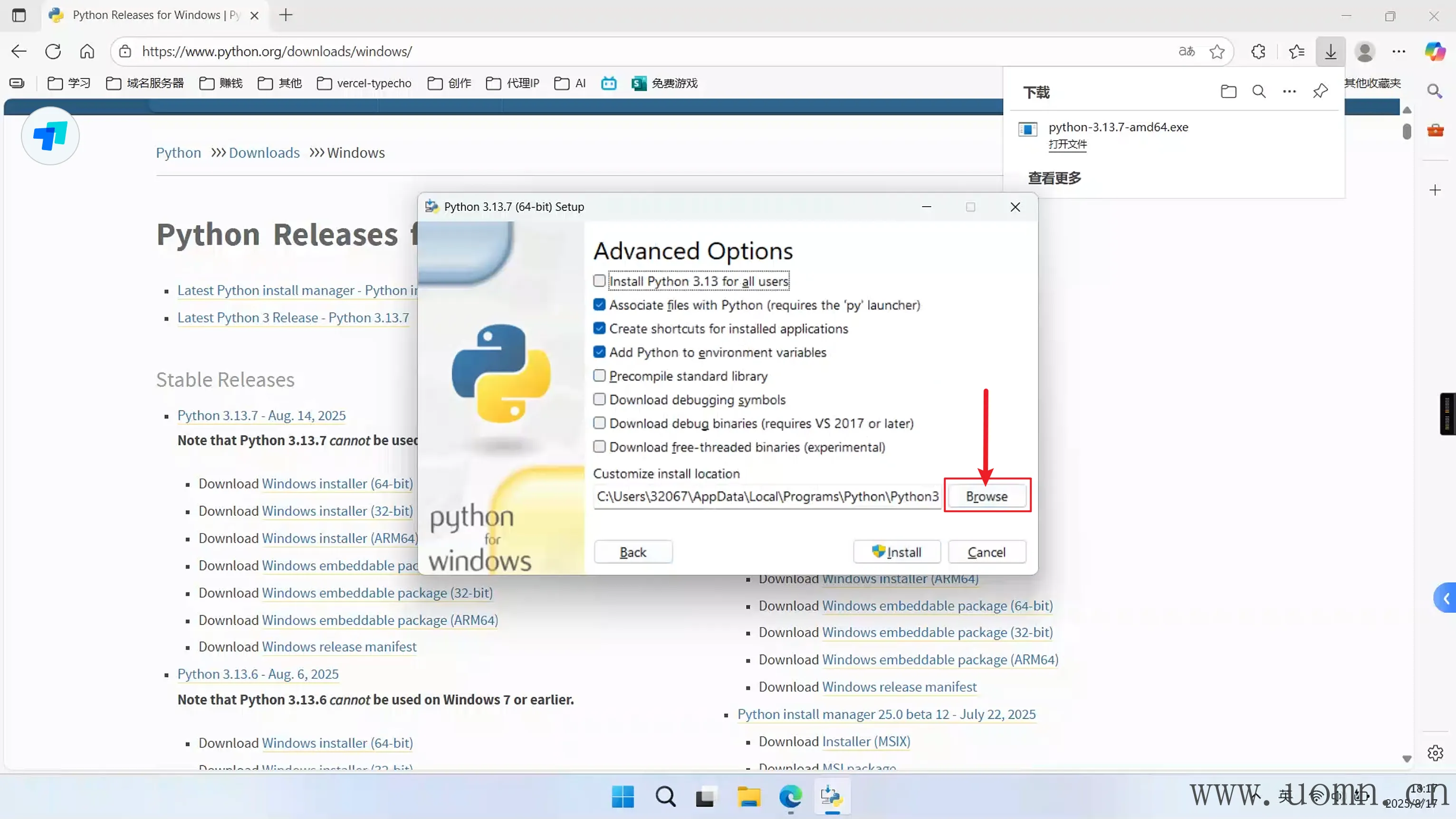Click the Browse button for install location
Viewport: 1456px width, 819px height.
click(x=987, y=496)
